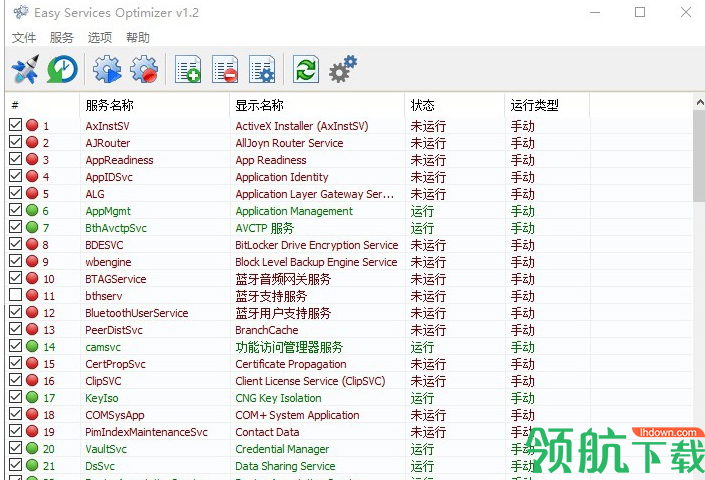Click the red status dot of BDESVC
Viewport: 705px width, 480px height.
[x=32, y=244]
